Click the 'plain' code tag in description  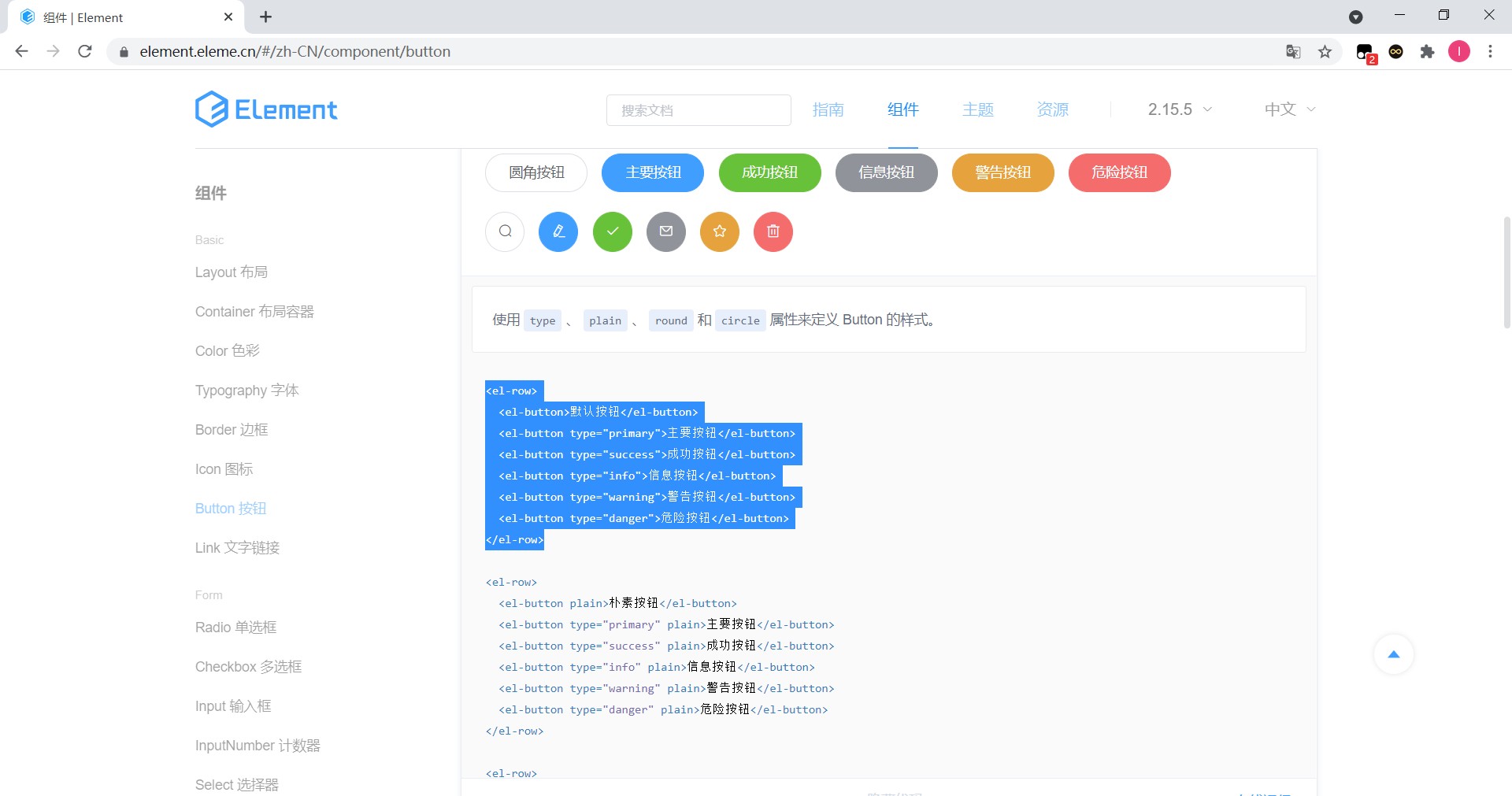(x=605, y=320)
